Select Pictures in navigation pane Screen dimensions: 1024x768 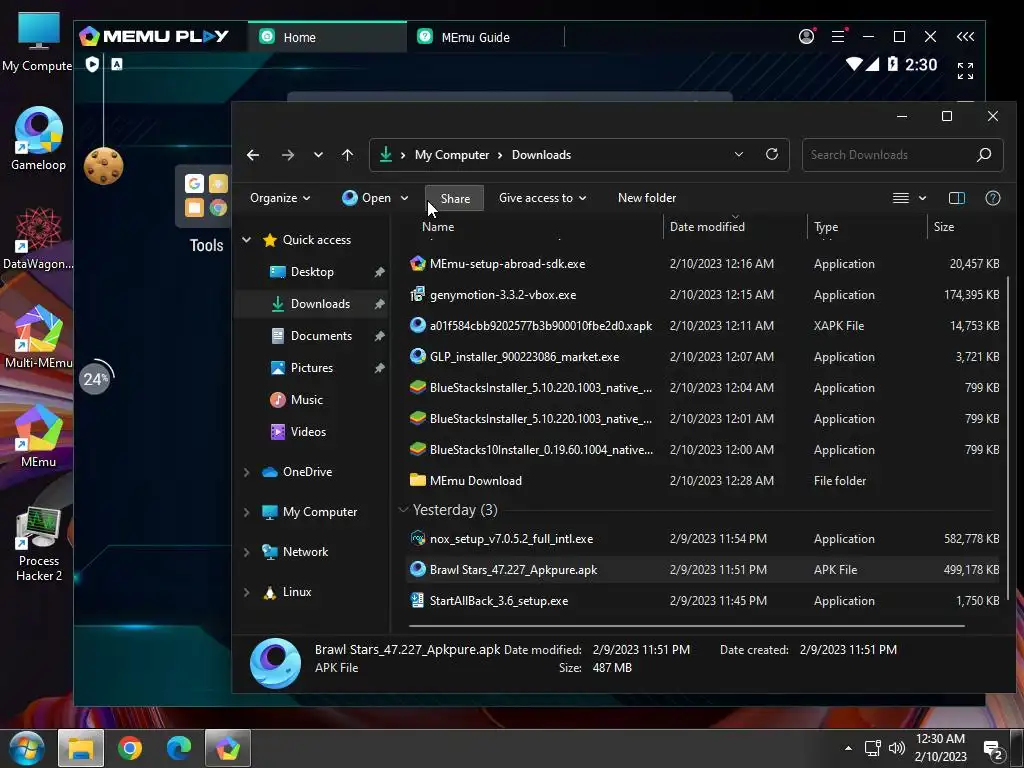(x=312, y=368)
